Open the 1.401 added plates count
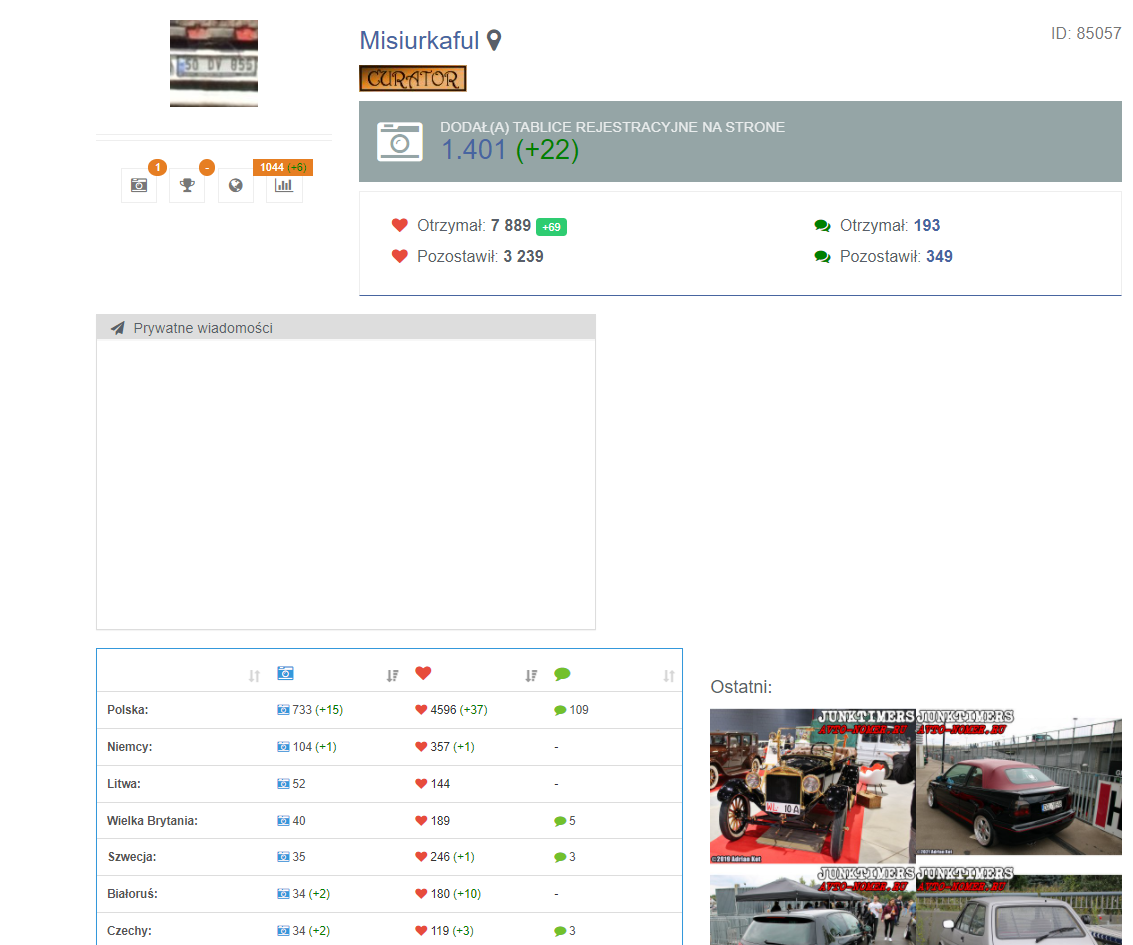The height and width of the screenshot is (945, 1133). (474, 150)
